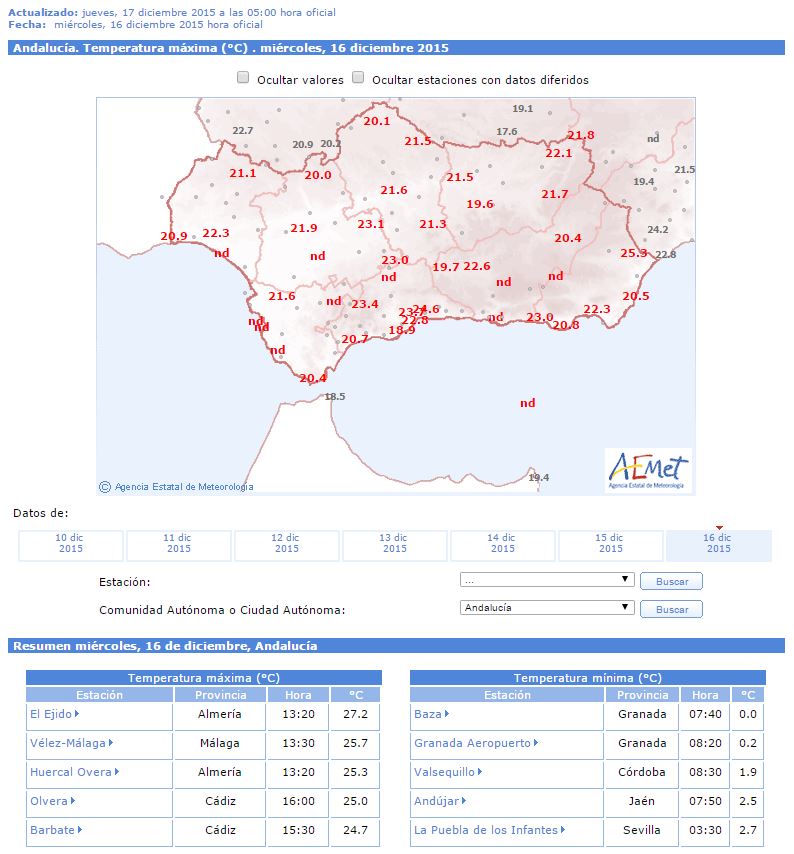The image size is (794, 854).
Task: Select the 13 dic 2015 date tab
Action: pos(395,546)
